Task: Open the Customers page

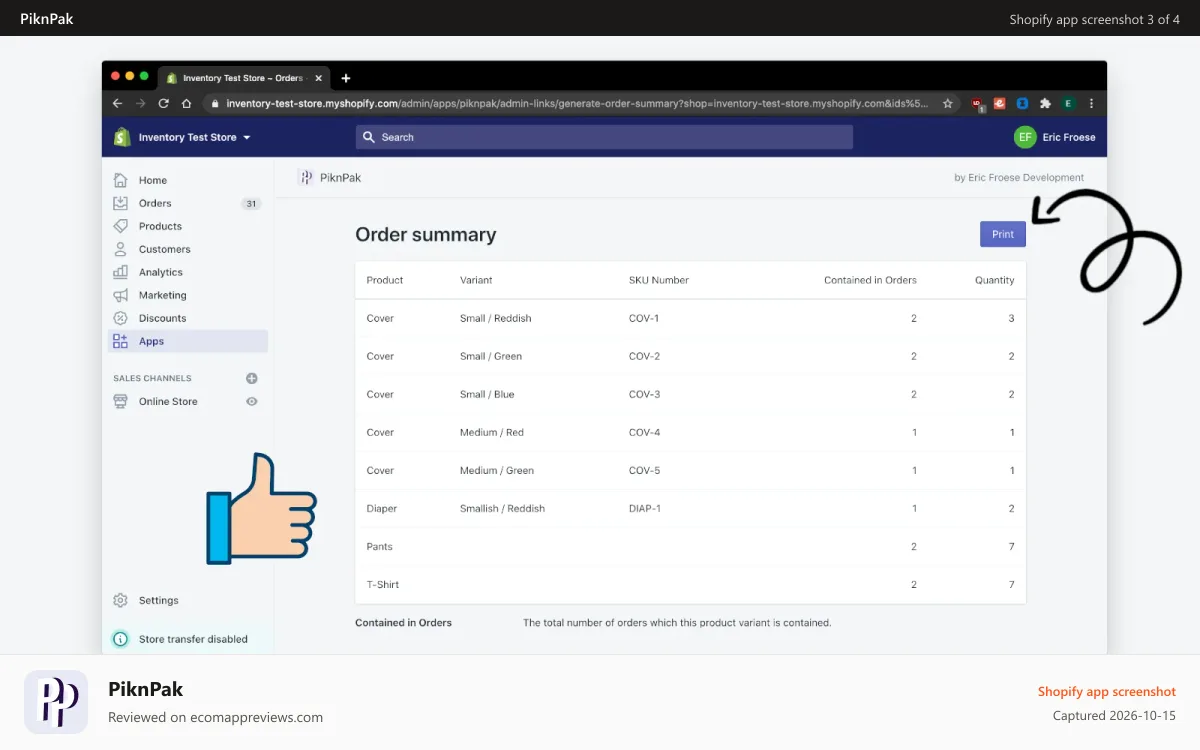Action: point(164,249)
